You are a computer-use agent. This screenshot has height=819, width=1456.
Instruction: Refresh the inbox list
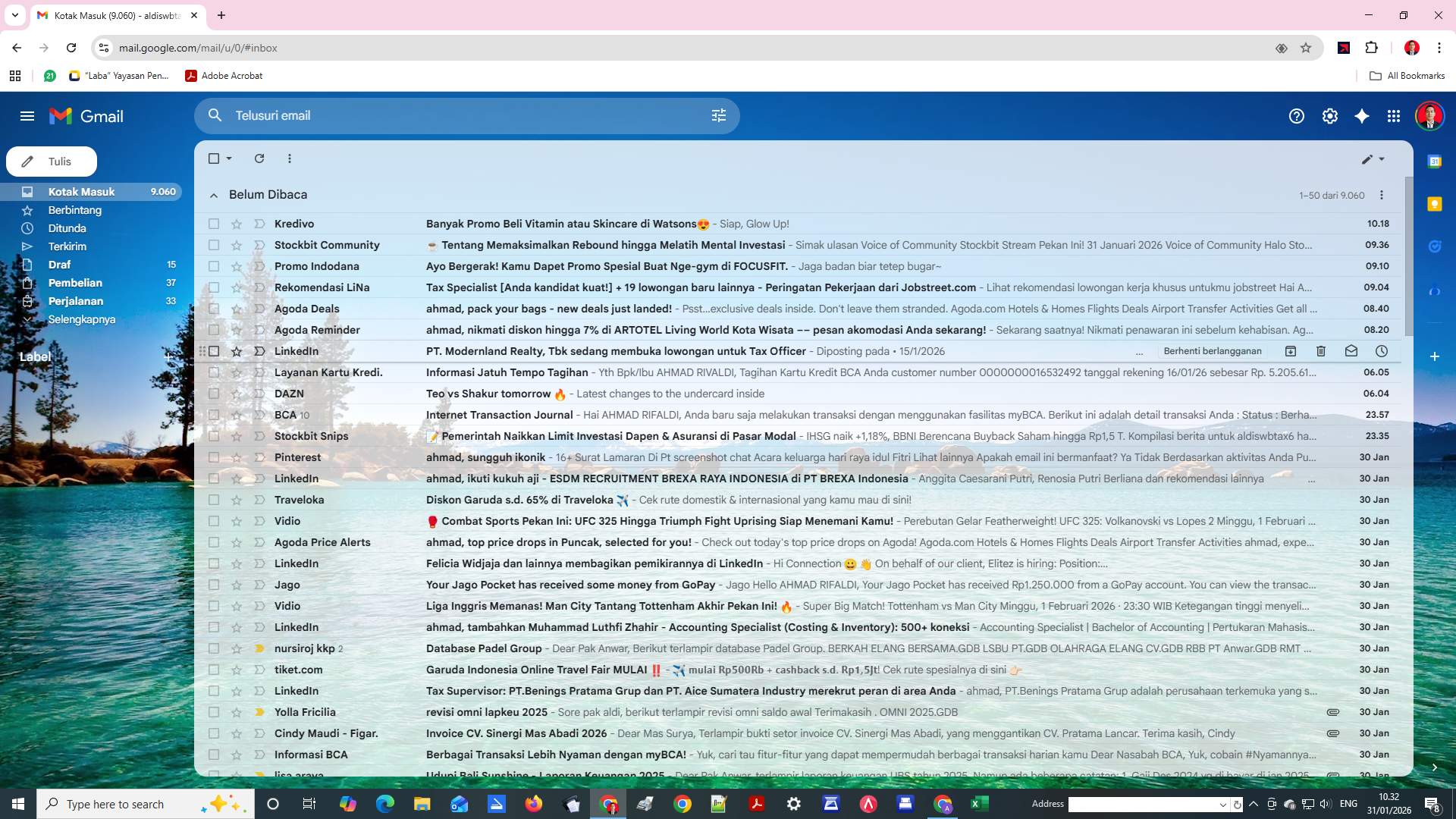click(259, 158)
